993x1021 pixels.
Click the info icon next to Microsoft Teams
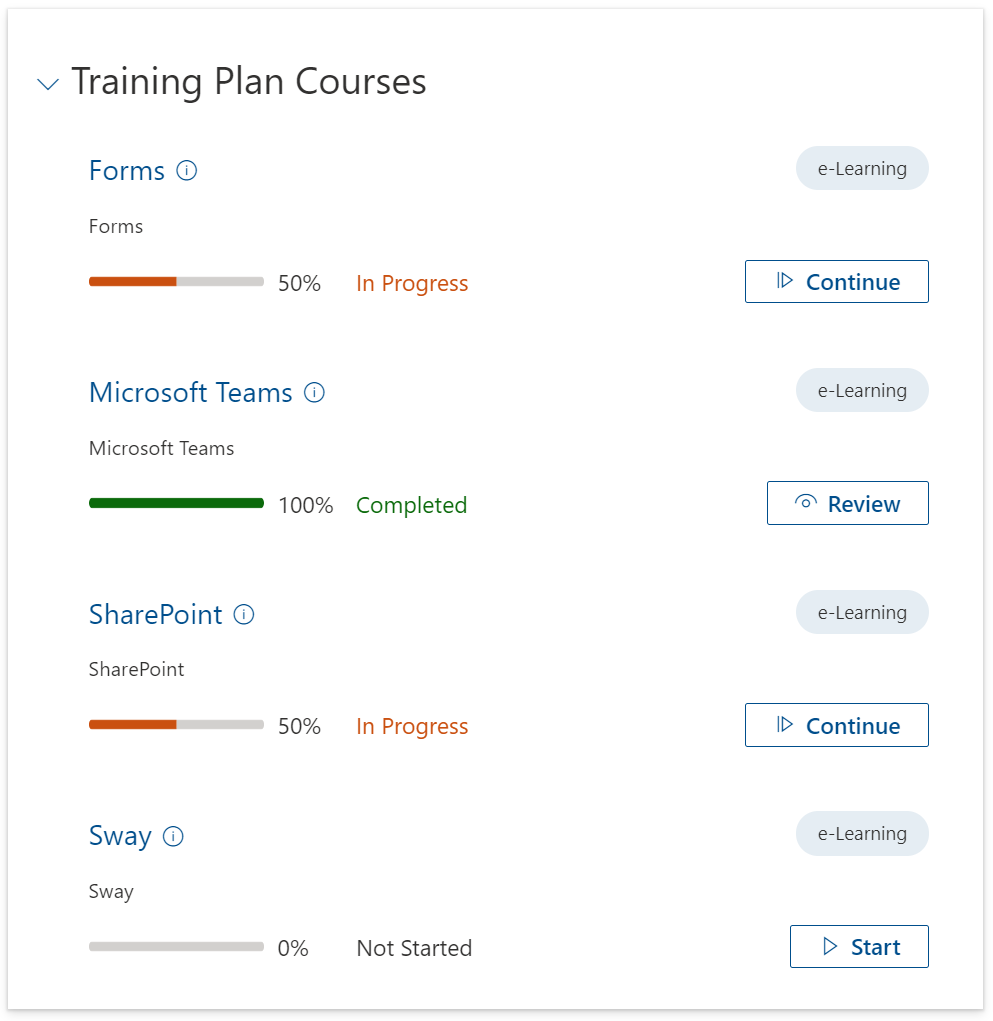tap(314, 393)
